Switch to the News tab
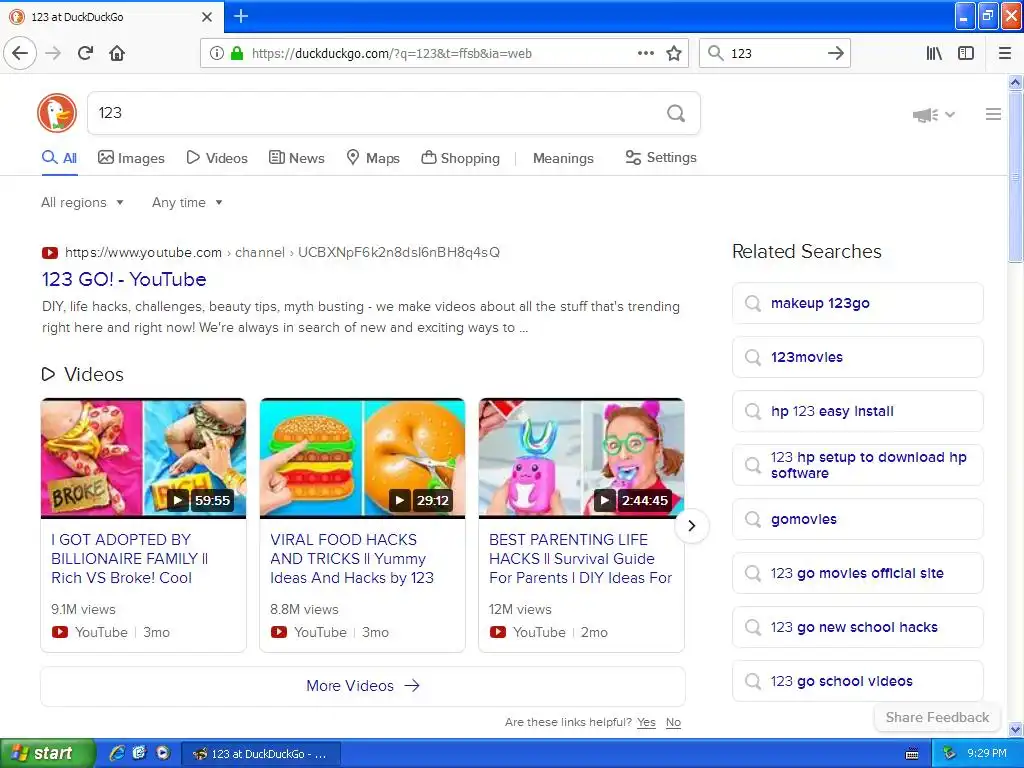 [x=297, y=158]
